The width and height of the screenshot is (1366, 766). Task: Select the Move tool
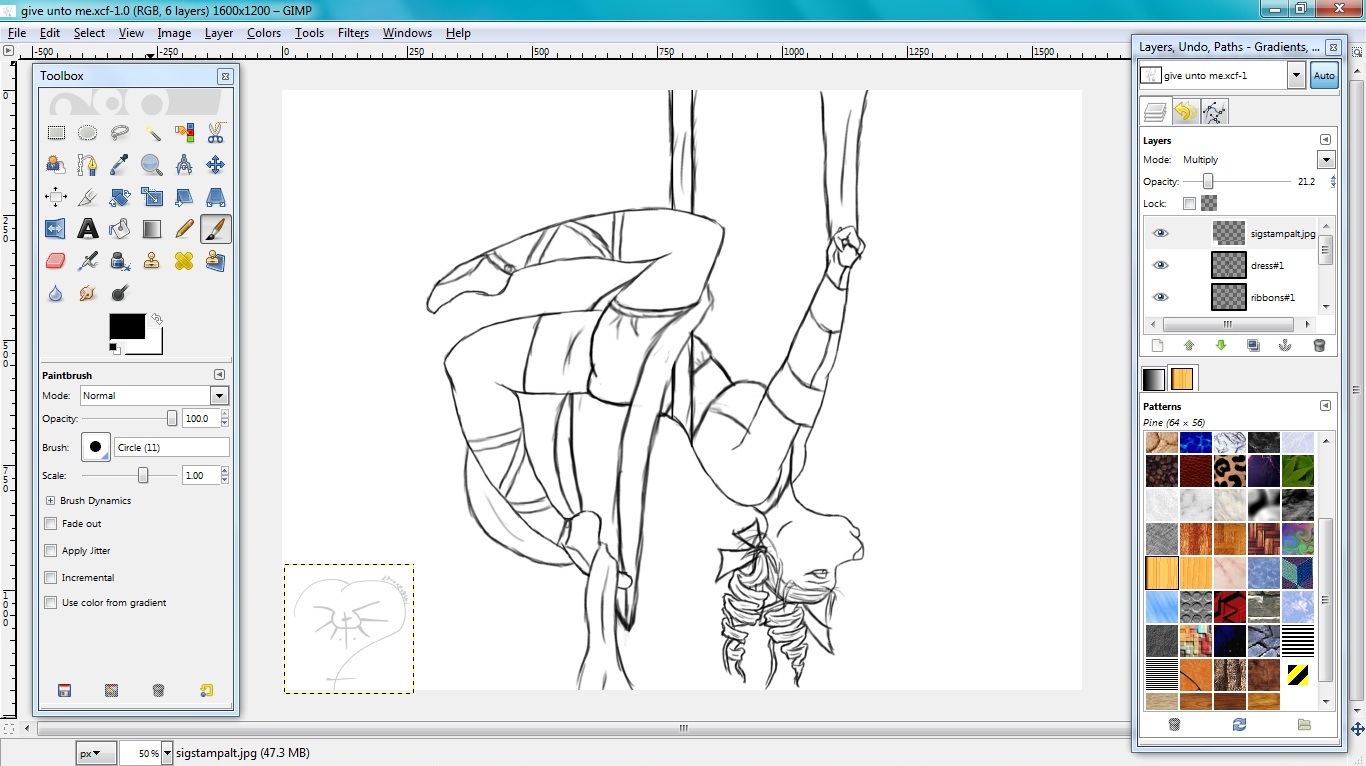pyautogui.click(x=215, y=165)
